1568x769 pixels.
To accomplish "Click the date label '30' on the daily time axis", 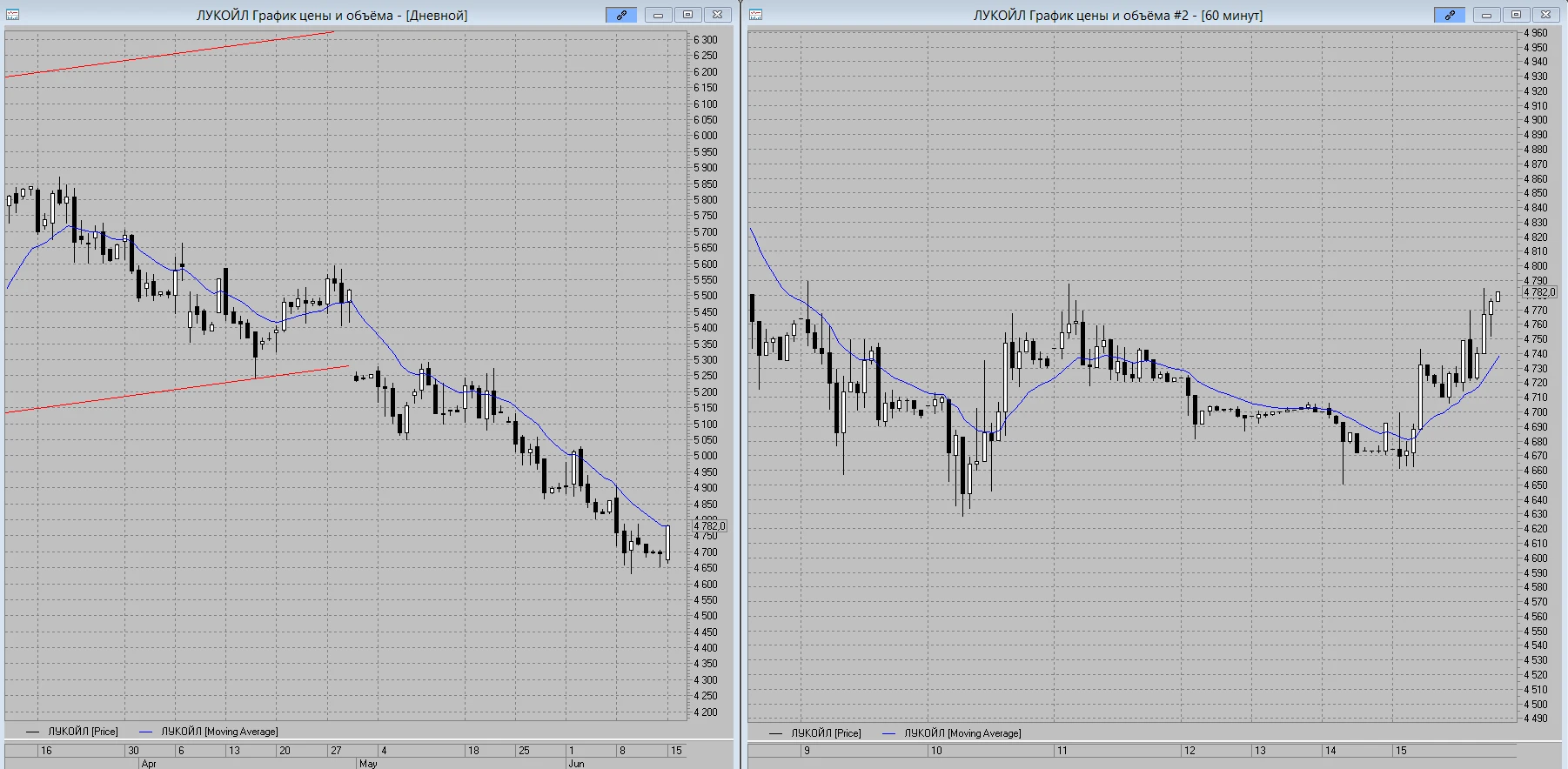I will (x=133, y=750).
